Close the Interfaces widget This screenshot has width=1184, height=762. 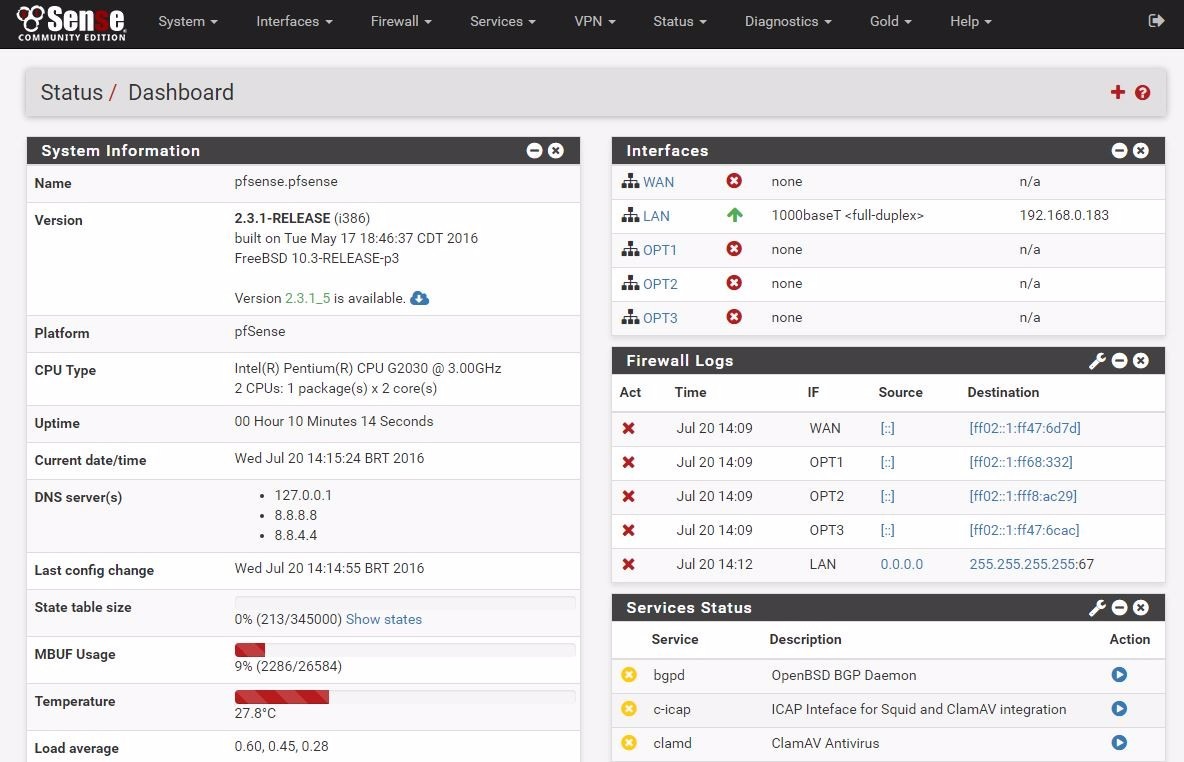point(1141,150)
